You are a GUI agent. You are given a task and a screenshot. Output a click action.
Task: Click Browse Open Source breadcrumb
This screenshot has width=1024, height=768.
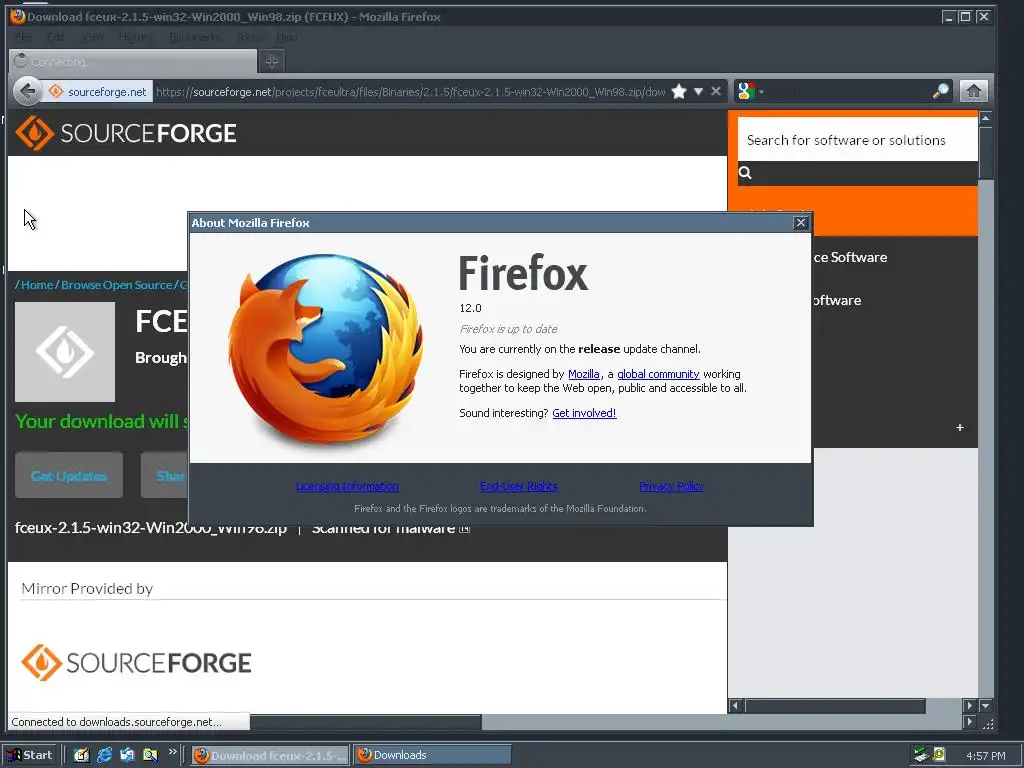(x=116, y=285)
